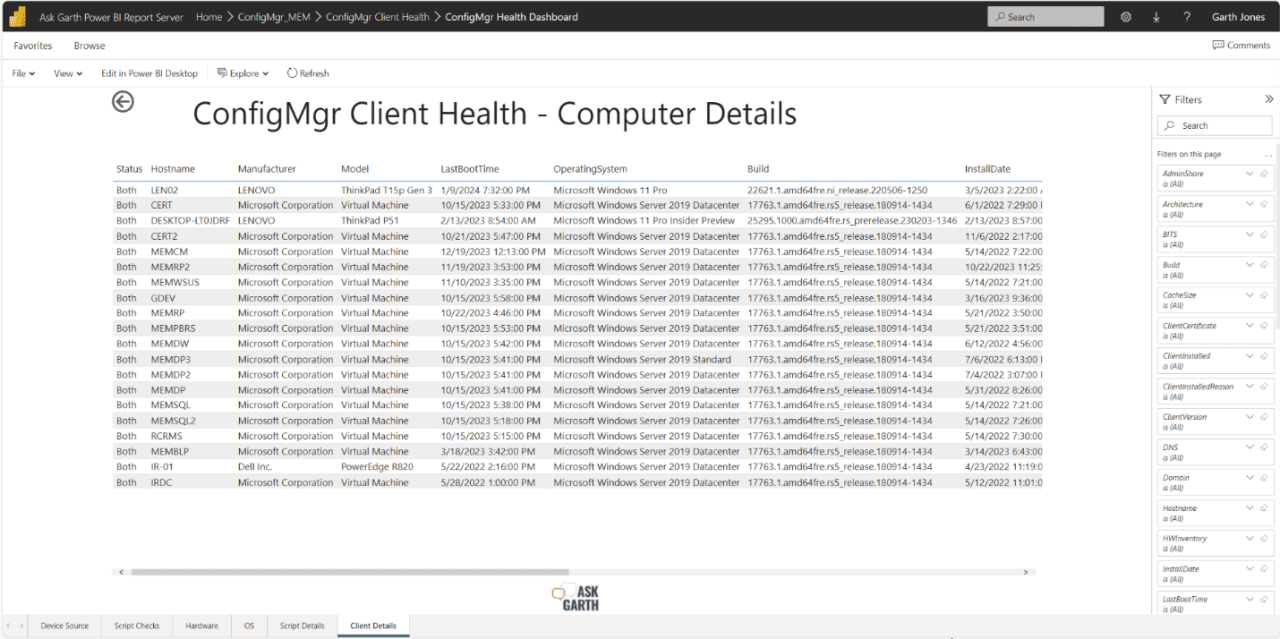Clear the Hostname filter eraser icon
Screen dimensions: 1280x639
[x=1264, y=508]
